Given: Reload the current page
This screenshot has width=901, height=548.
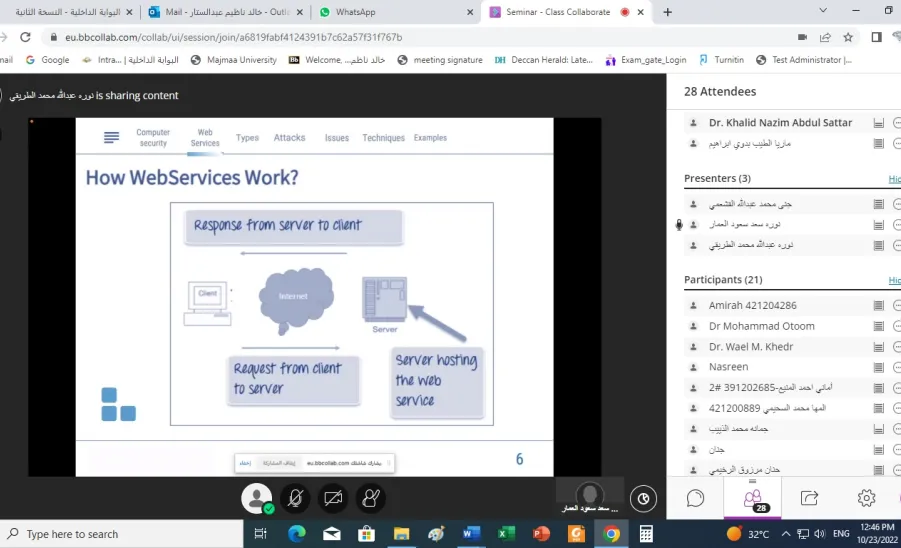Looking at the screenshot, I should click(25, 37).
